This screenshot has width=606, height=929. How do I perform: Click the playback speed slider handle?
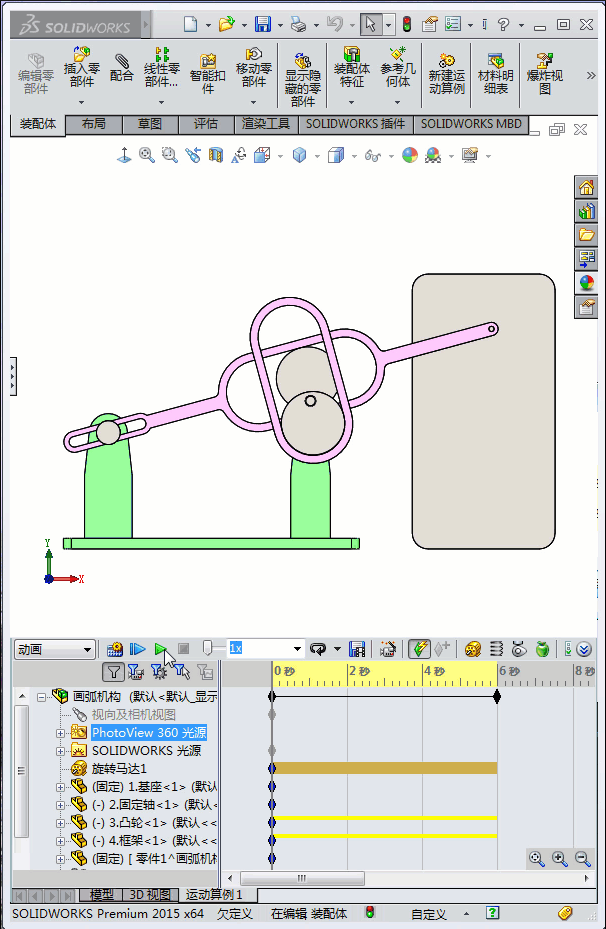[207, 648]
